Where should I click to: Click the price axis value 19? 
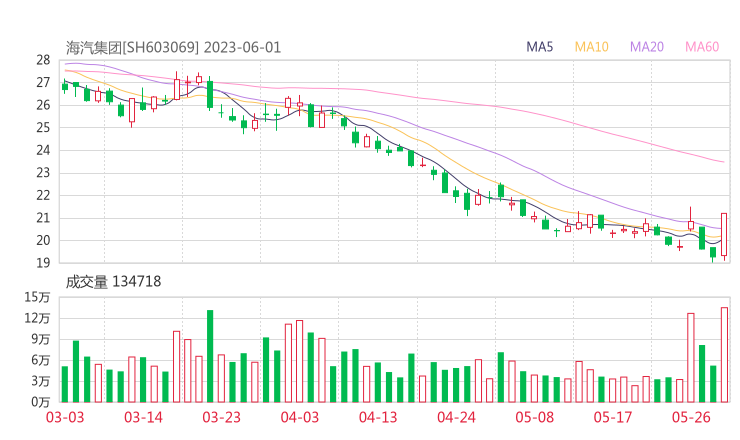pos(43,263)
